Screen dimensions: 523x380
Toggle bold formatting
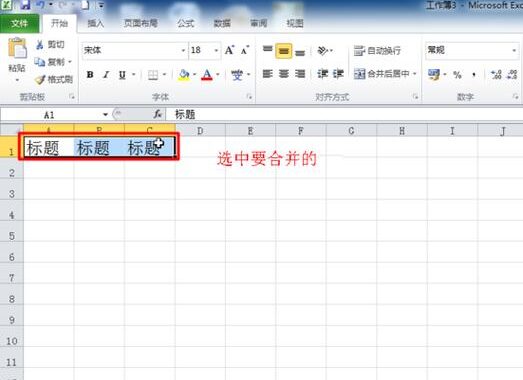[90, 75]
